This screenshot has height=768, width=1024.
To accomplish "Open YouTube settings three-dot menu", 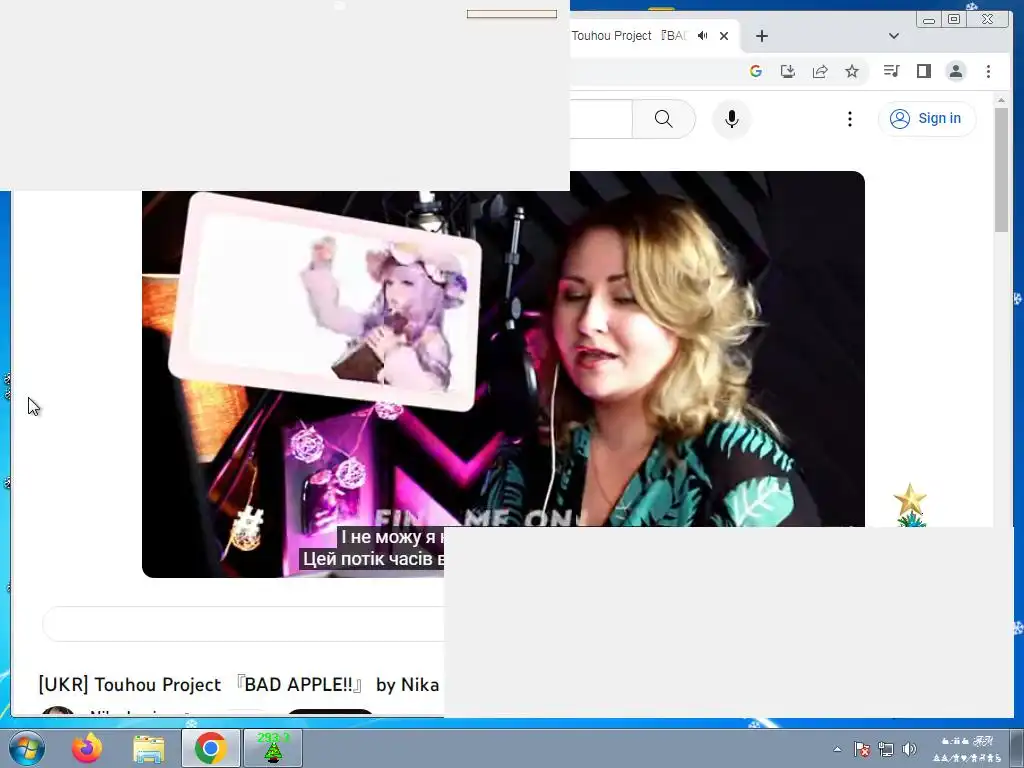I will [x=850, y=119].
